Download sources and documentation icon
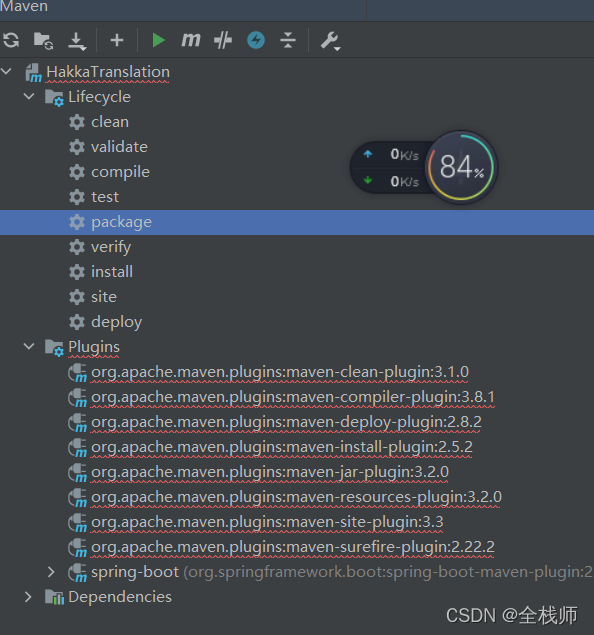 77,41
